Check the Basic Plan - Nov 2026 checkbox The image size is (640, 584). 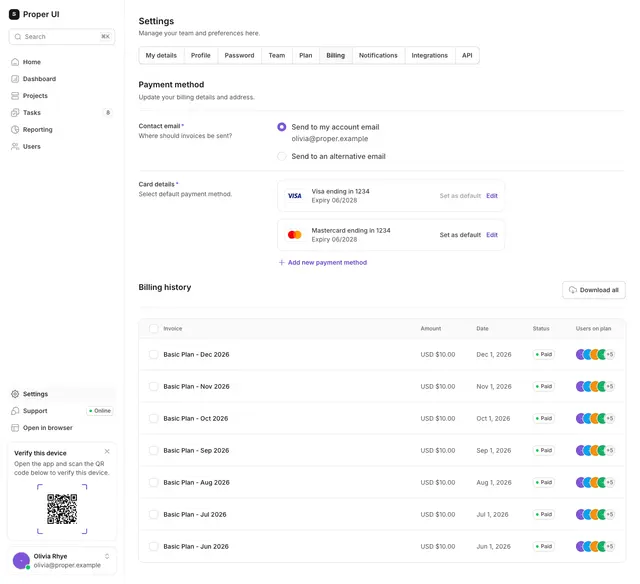(153, 386)
